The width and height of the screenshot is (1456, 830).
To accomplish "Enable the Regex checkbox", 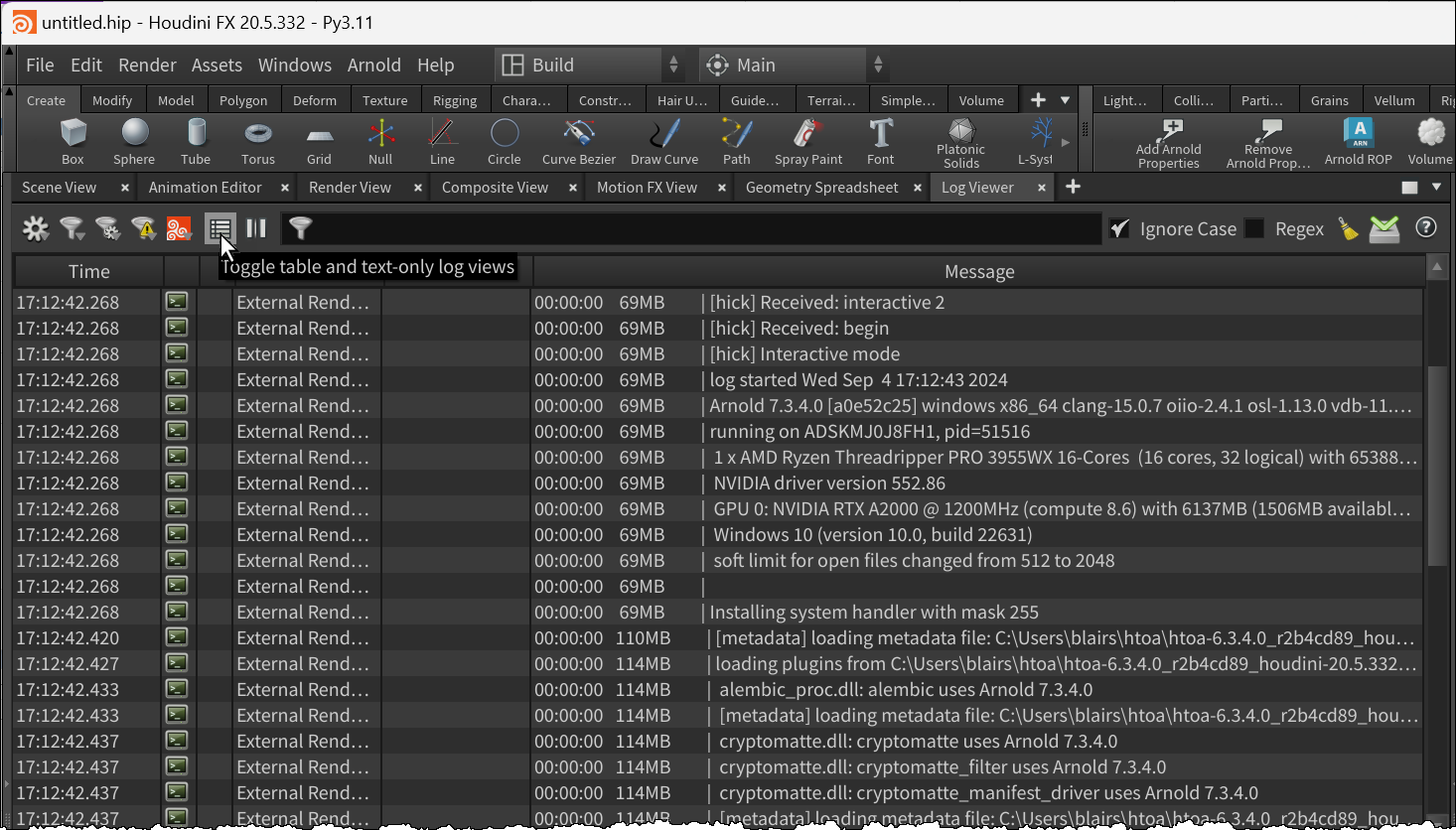I will pos(1255,229).
